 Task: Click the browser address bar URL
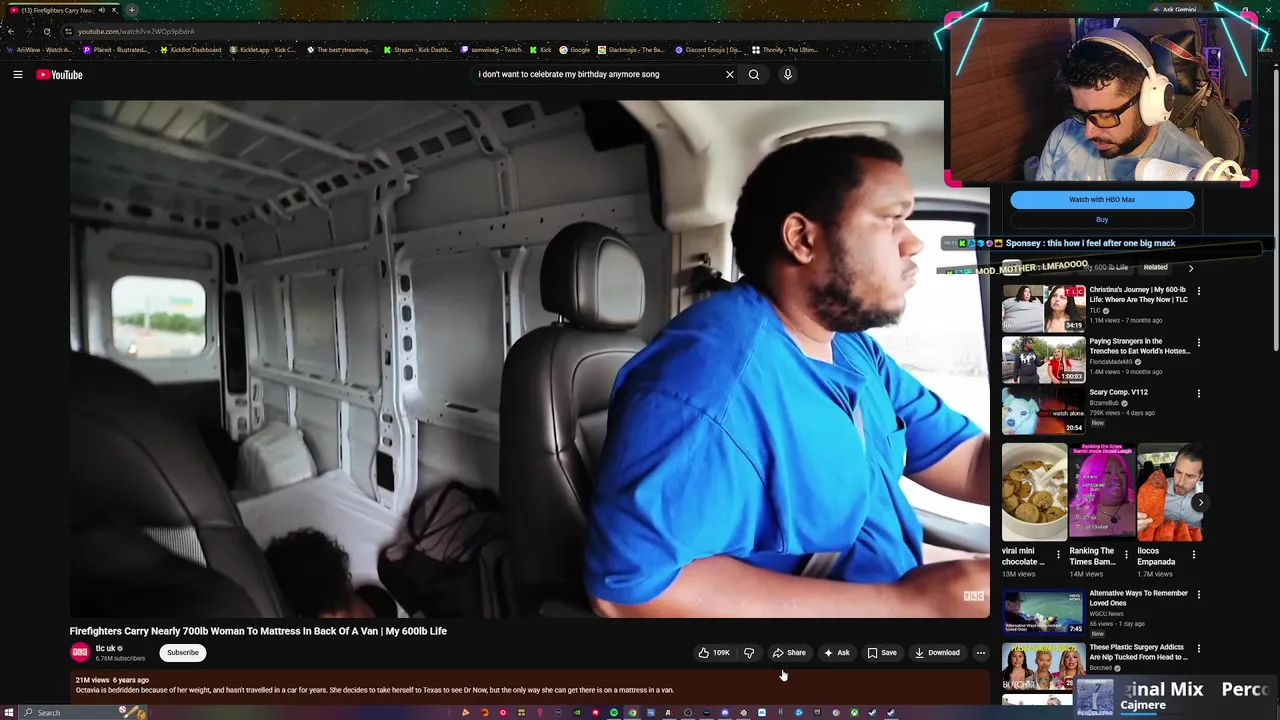[x=136, y=31]
